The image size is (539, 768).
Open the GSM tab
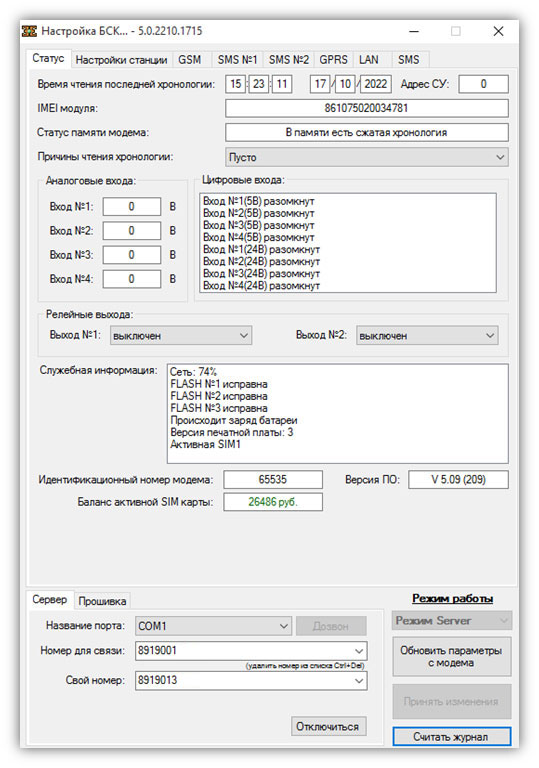190,60
